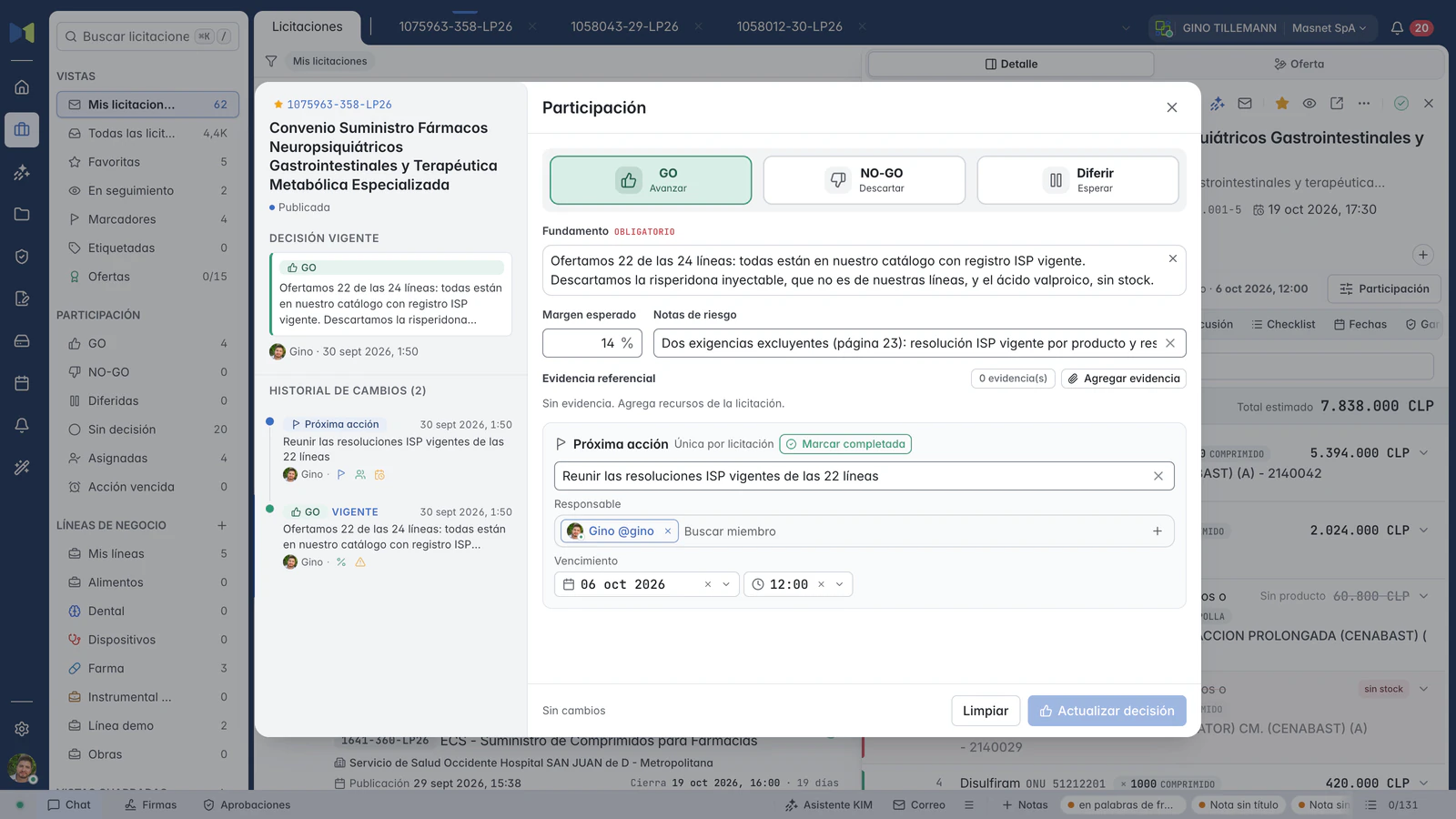The width and height of the screenshot is (1456, 819).
Task: Switch to the 1058043-29-LP26 tab
Action: (624, 26)
